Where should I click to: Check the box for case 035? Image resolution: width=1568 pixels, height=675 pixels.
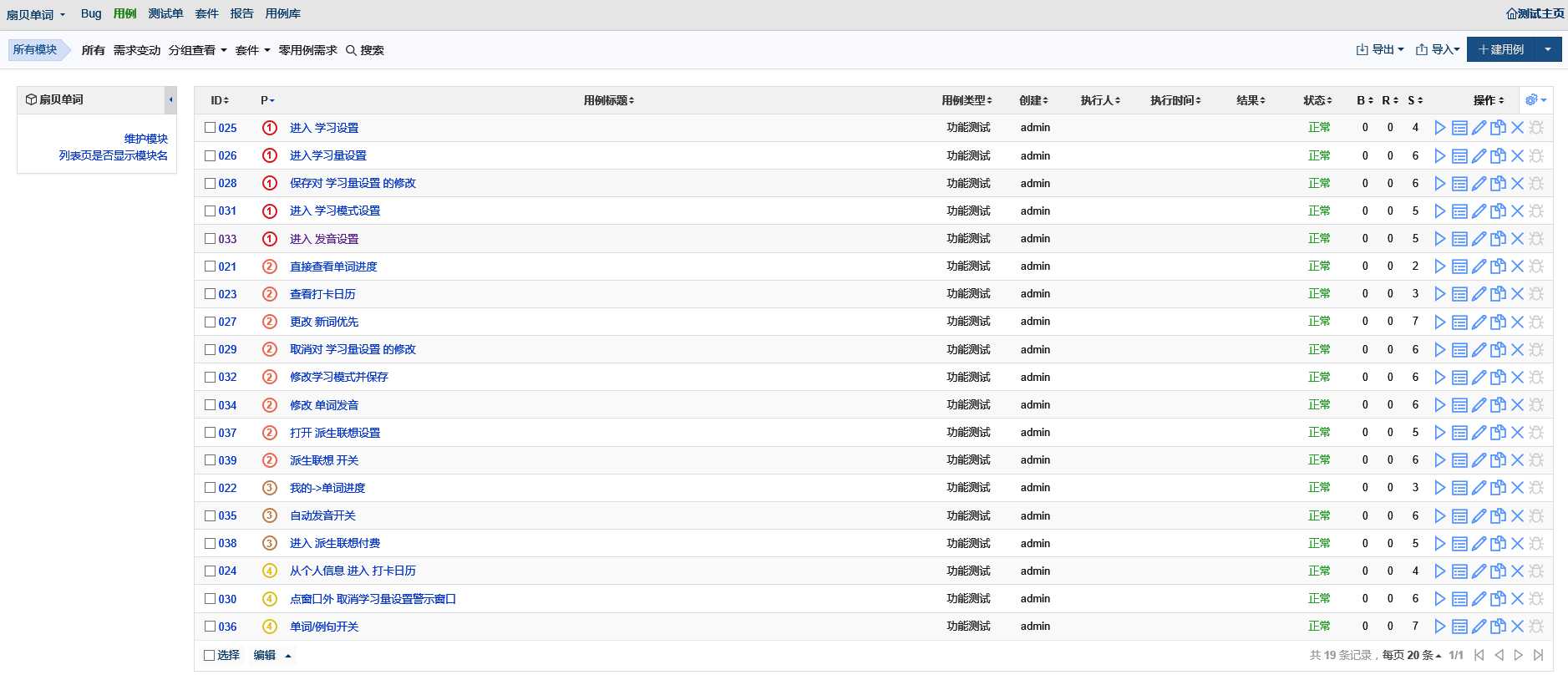coord(211,515)
